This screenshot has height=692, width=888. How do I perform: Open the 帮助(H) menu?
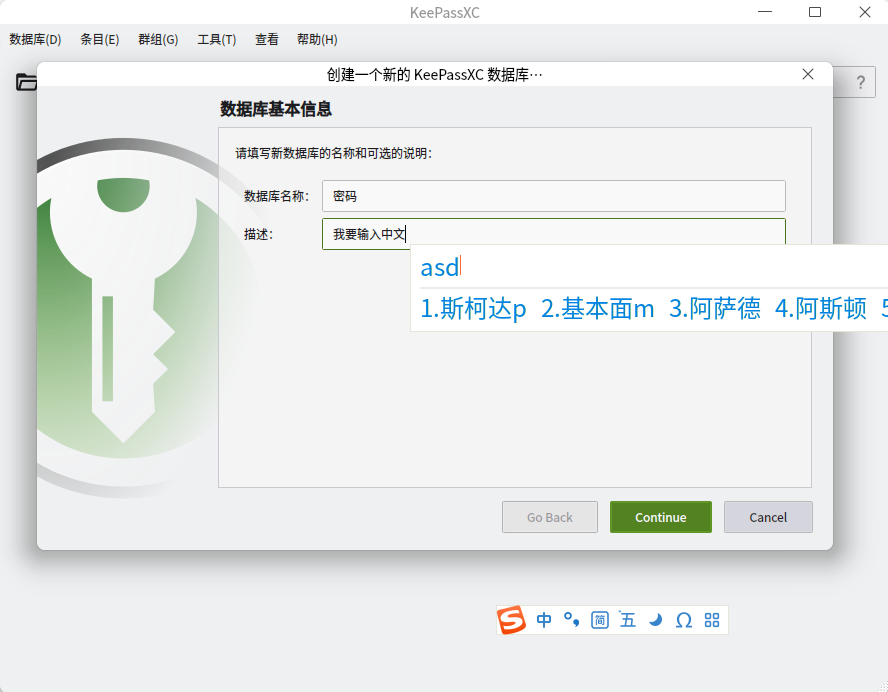[317, 40]
